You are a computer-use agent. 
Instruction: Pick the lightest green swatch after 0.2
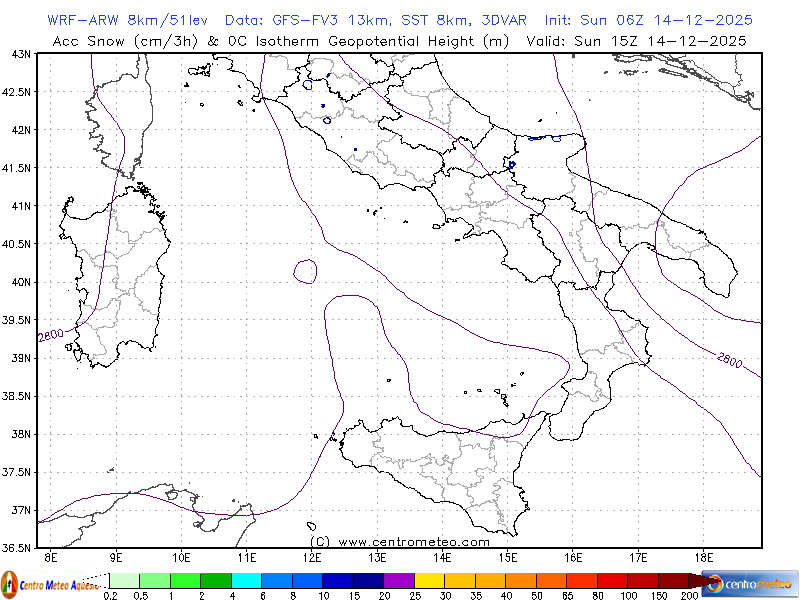click(124, 580)
